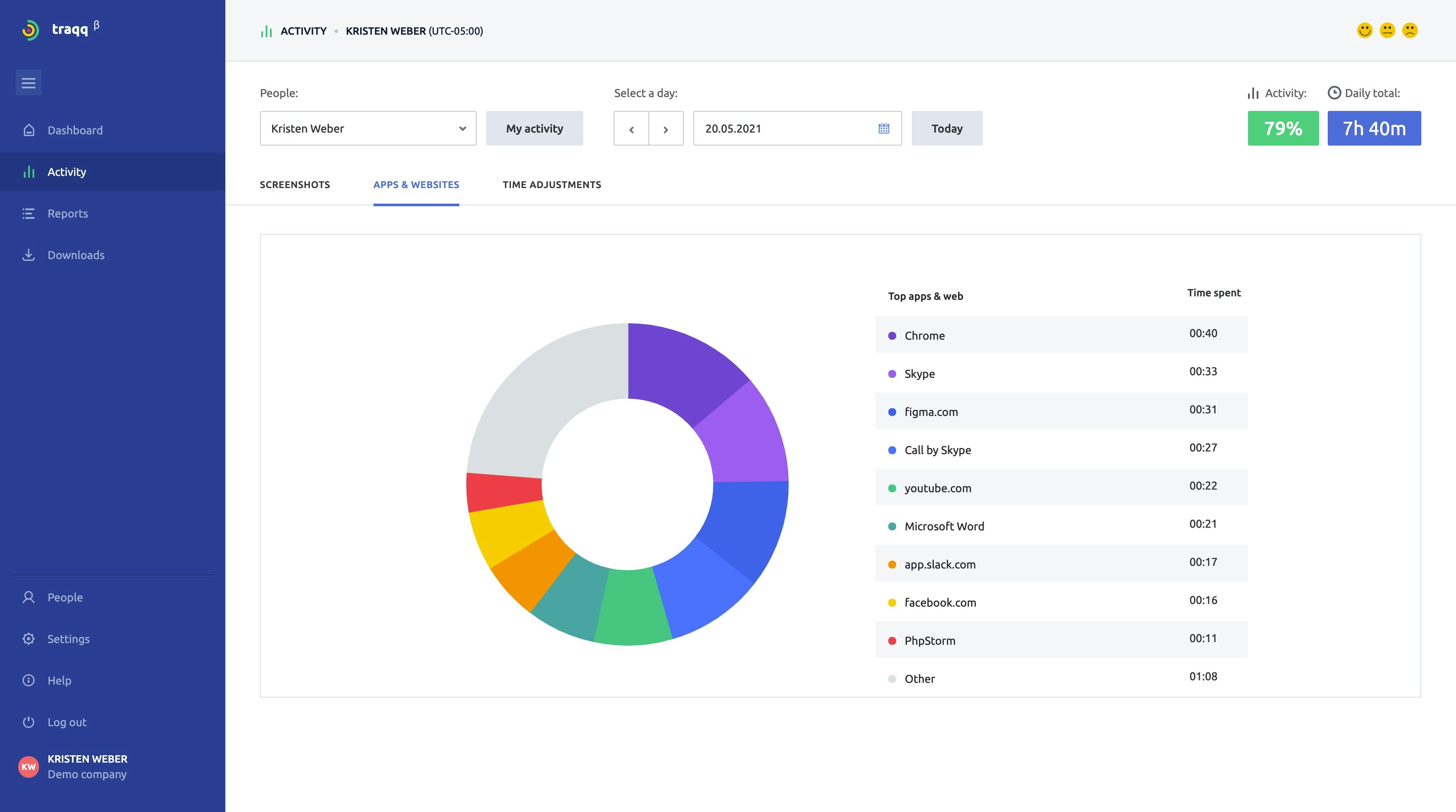
Task: Click the Today button
Action: [947, 128]
